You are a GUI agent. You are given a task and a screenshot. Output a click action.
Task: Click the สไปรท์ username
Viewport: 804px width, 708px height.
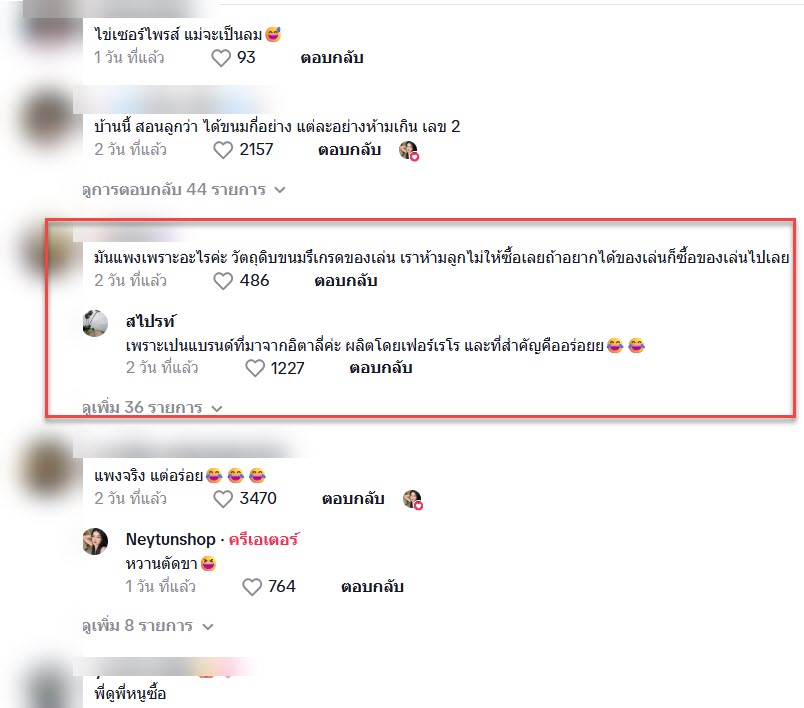(150, 321)
